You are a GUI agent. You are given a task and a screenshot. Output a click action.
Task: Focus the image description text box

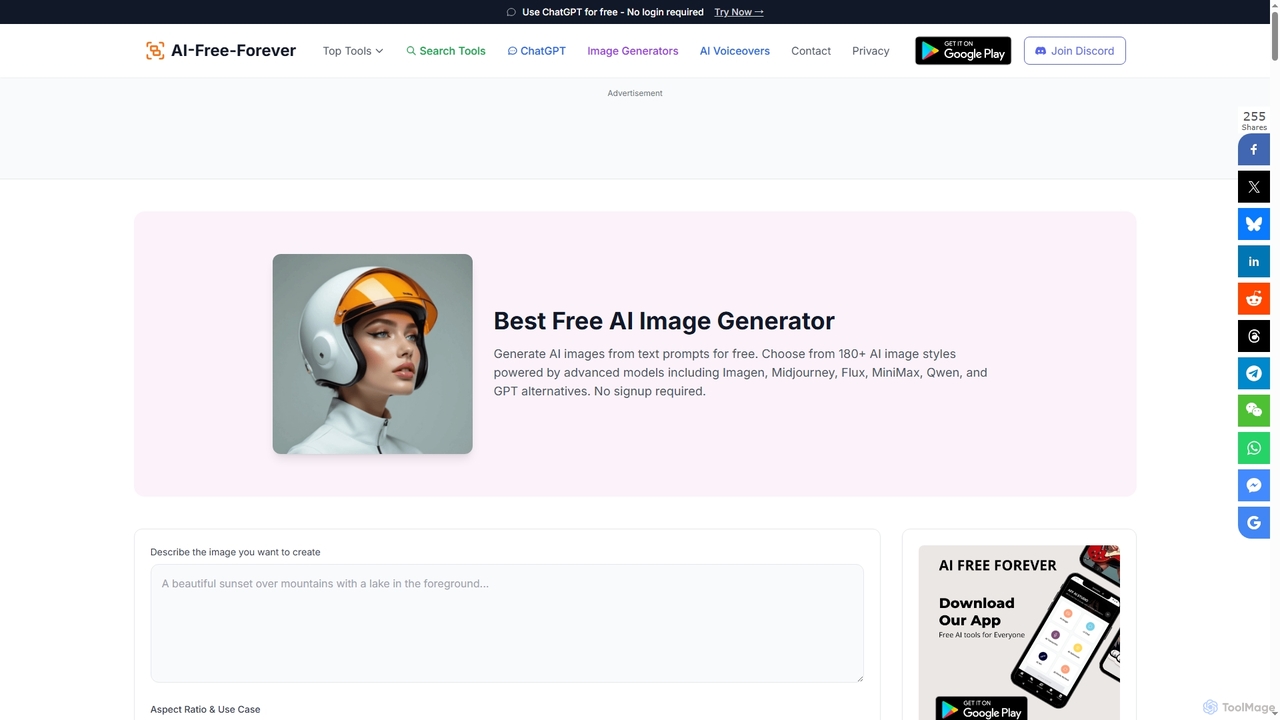click(507, 623)
